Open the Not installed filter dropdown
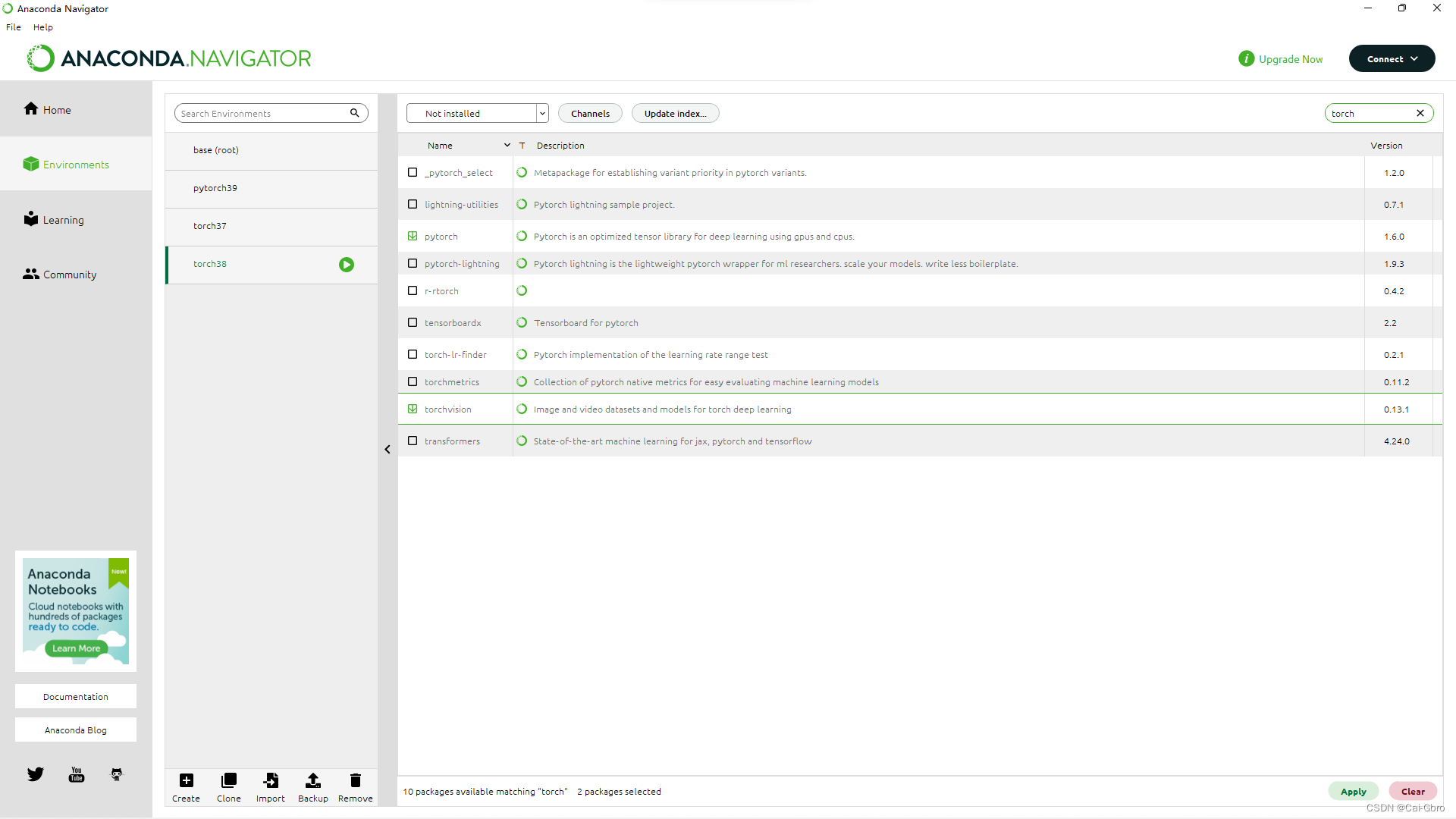This screenshot has height=819, width=1456. [477, 113]
